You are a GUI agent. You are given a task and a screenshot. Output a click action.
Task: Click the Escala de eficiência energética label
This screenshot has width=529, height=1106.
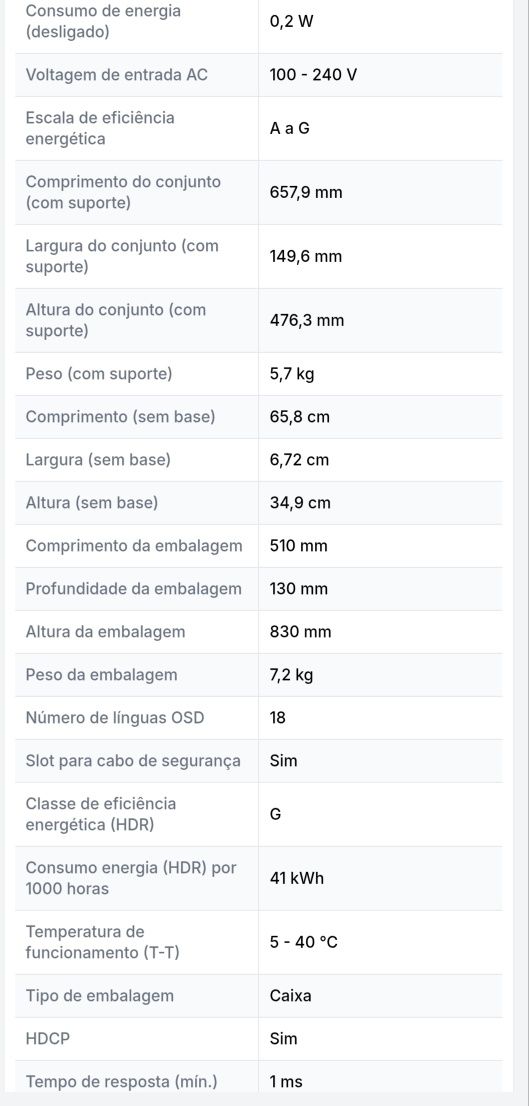pos(100,128)
